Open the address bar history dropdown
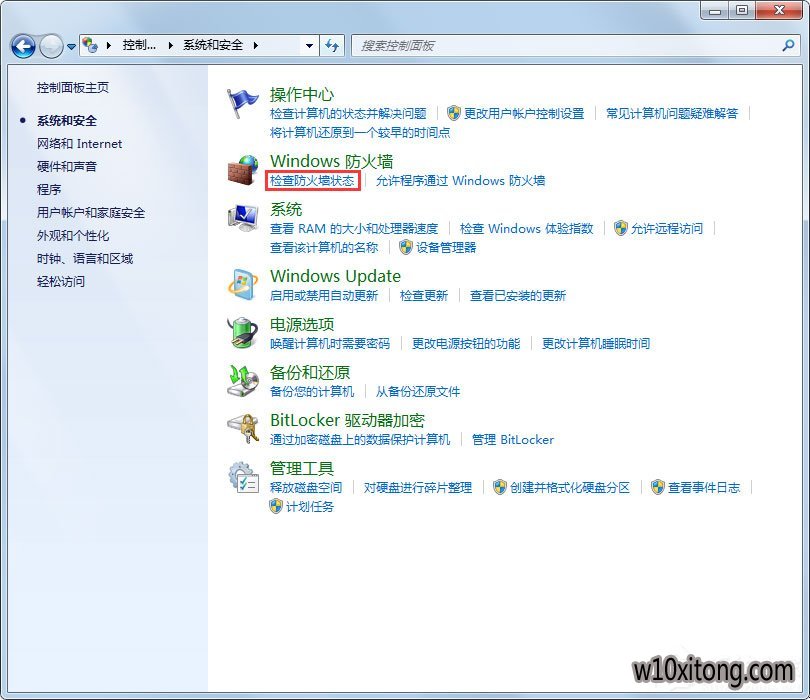This screenshot has width=810, height=700. pyautogui.click(x=309, y=45)
